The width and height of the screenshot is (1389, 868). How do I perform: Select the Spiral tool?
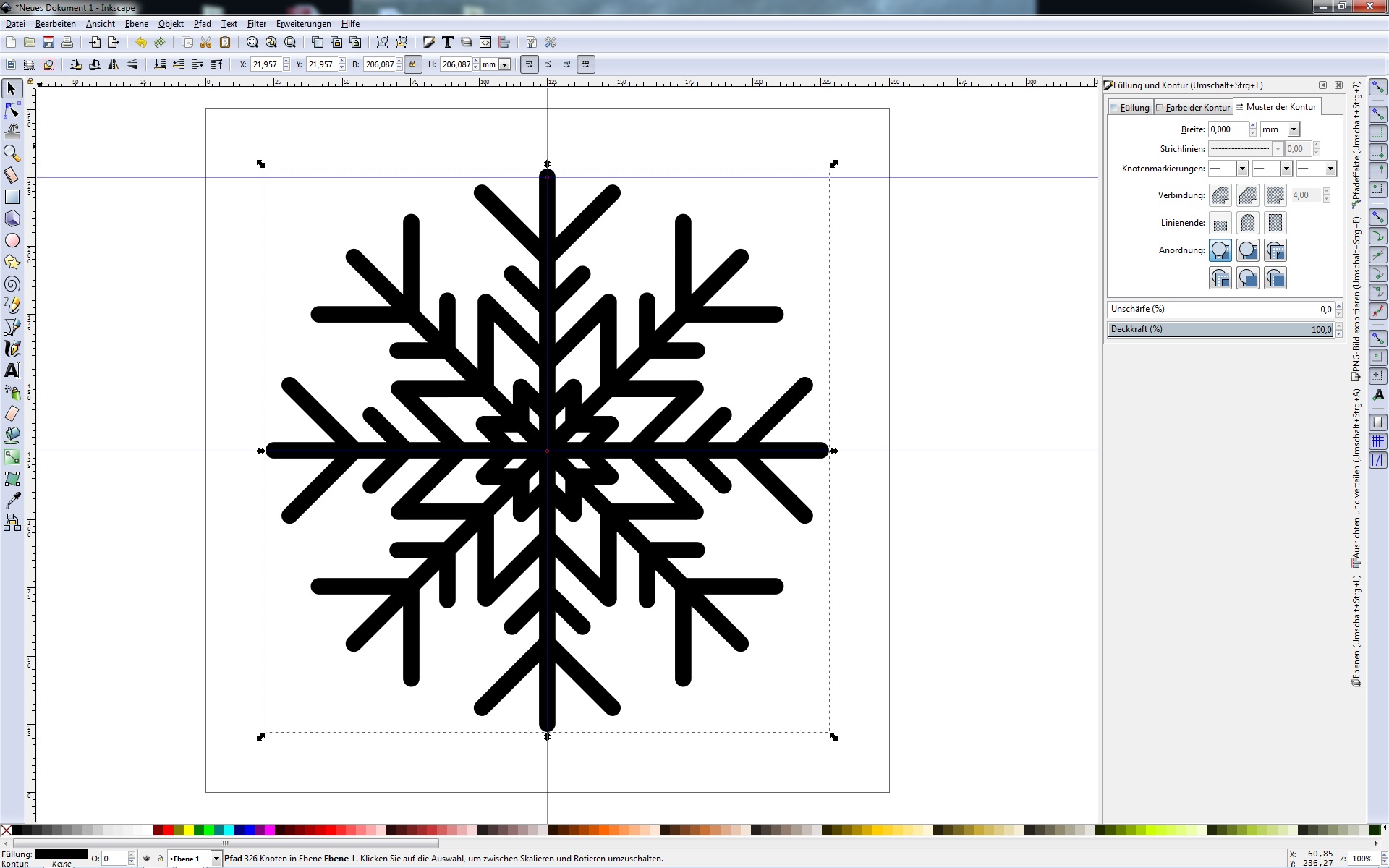click(x=12, y=284)
